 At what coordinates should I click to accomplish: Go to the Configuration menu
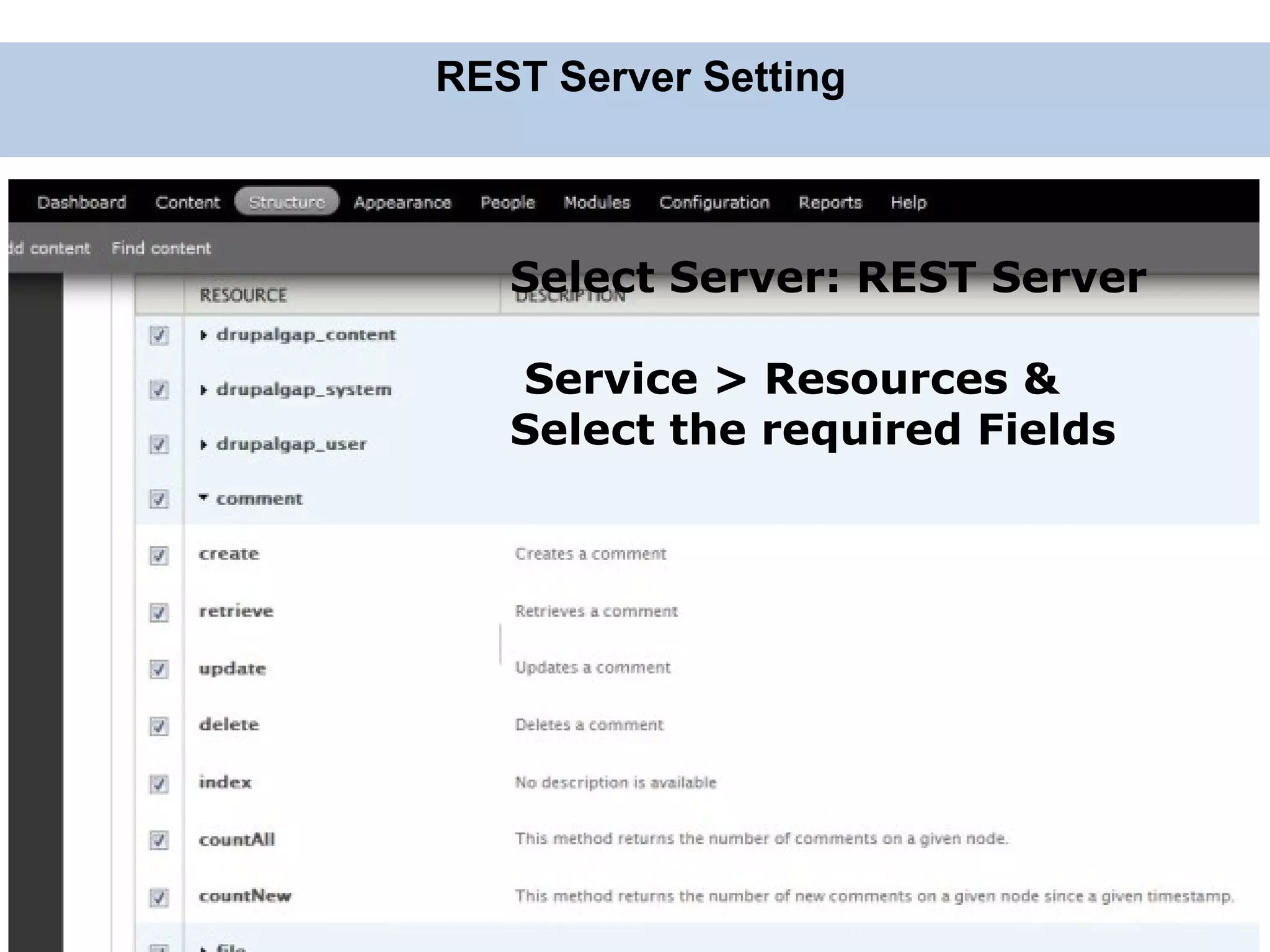pos(714,202)
